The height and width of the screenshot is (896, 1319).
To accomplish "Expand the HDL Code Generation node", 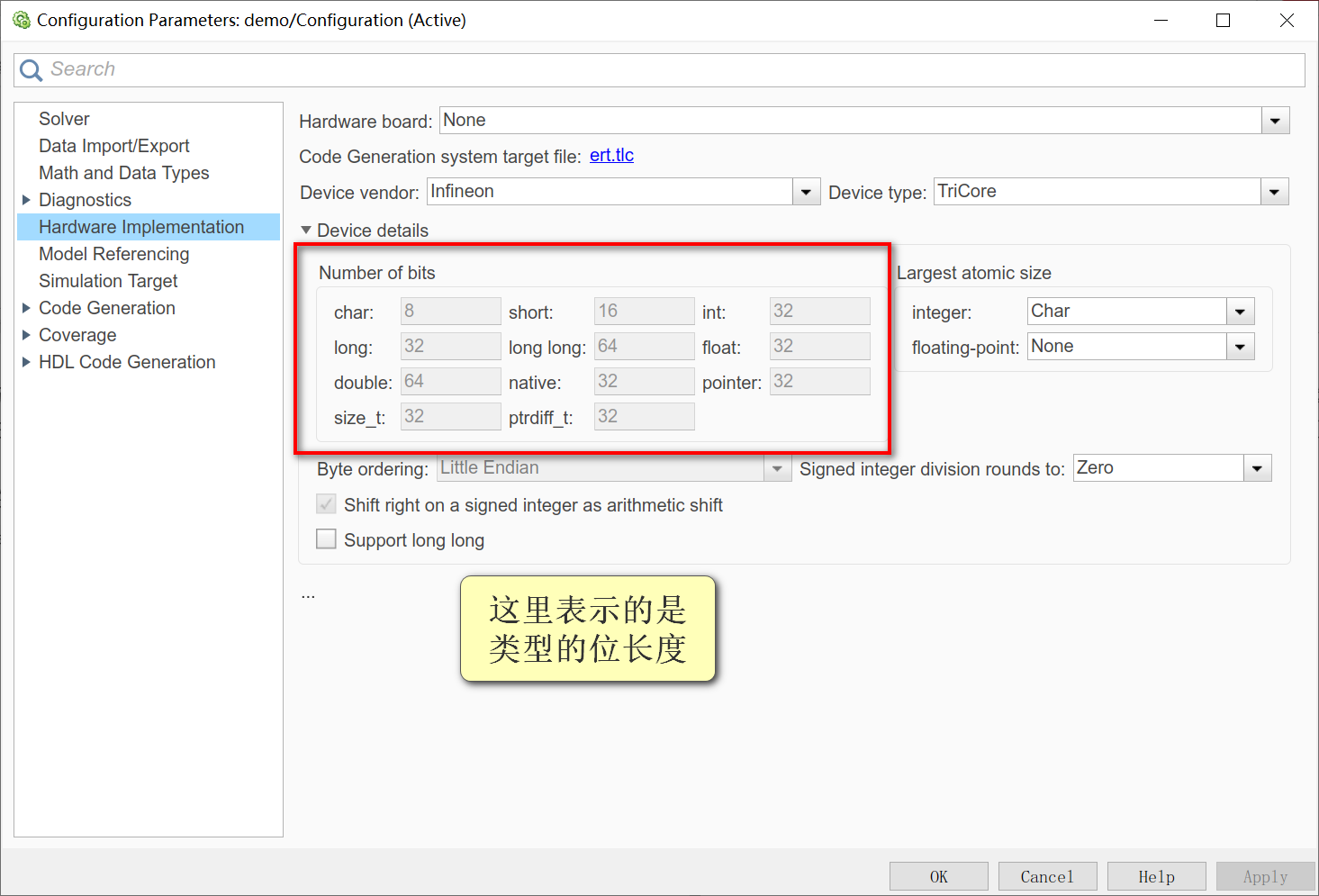I will 26,362.
